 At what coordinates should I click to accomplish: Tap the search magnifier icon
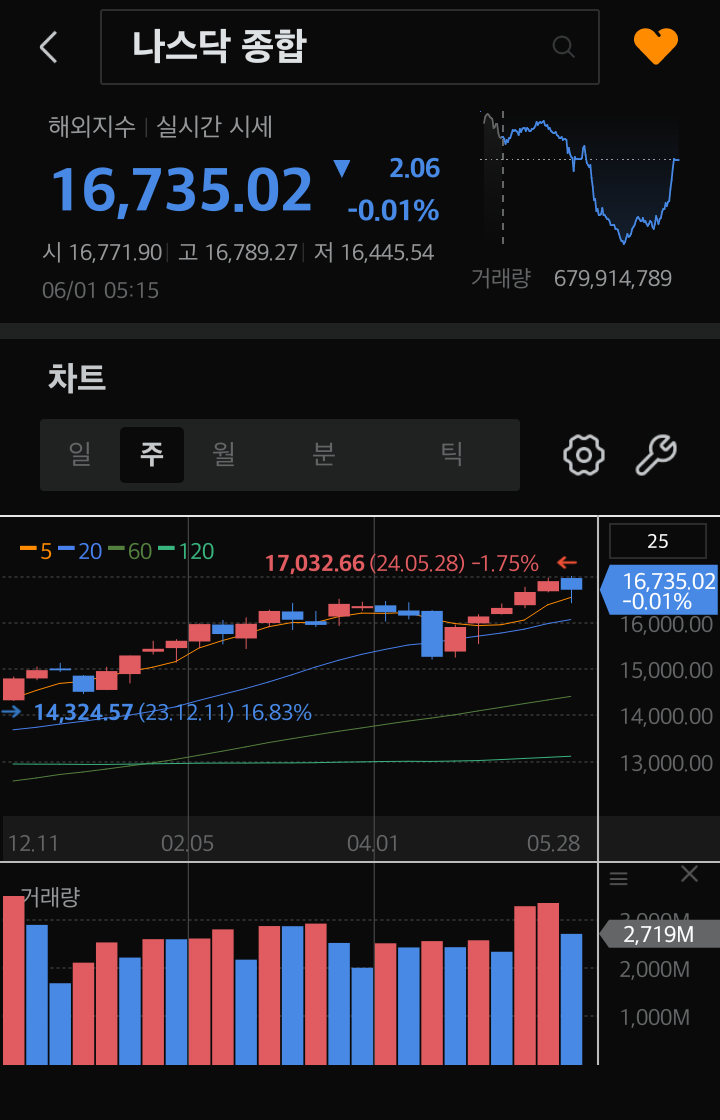click(564, 47)
